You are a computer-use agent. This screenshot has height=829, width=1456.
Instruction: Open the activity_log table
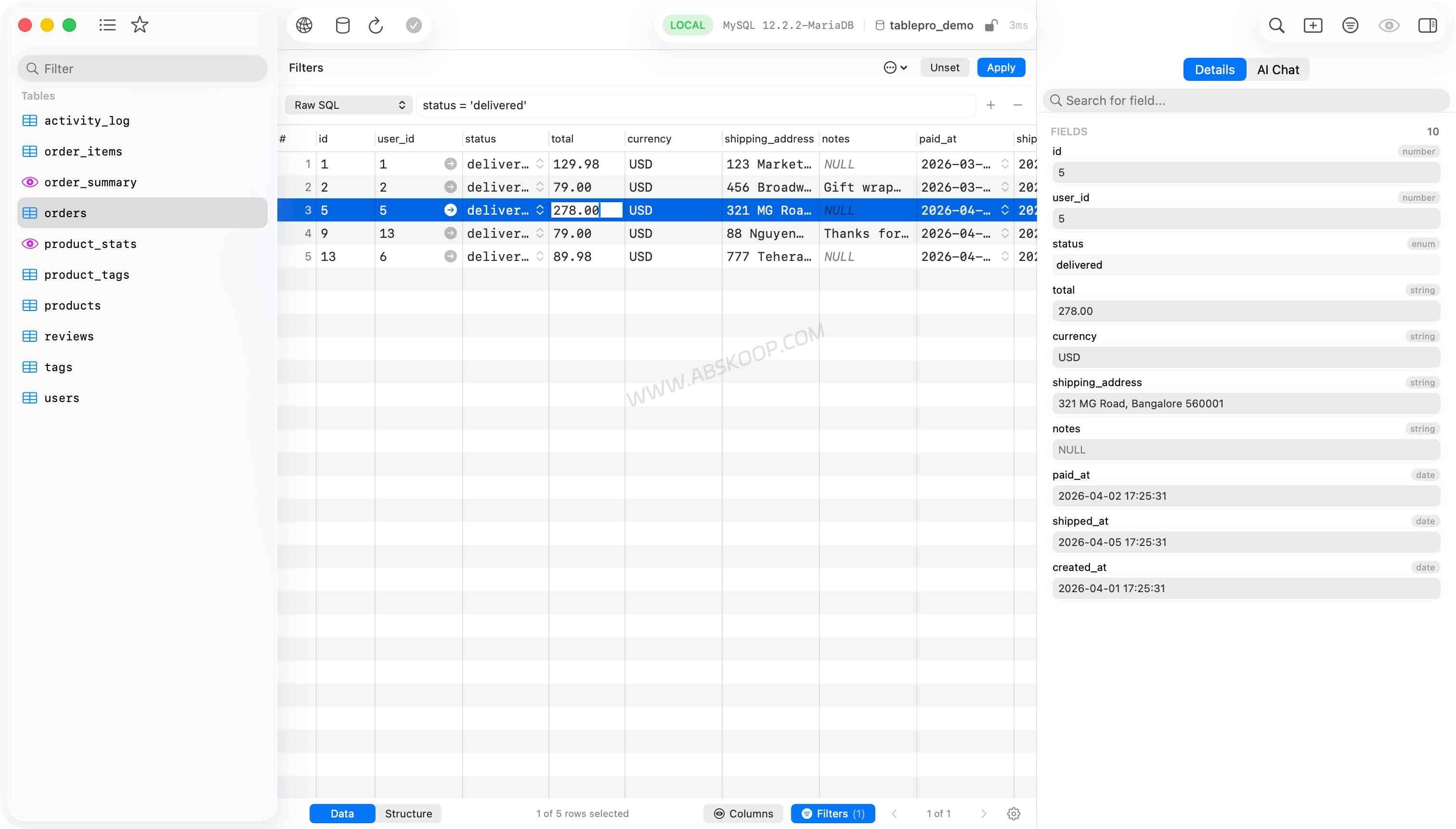(143, 121)
